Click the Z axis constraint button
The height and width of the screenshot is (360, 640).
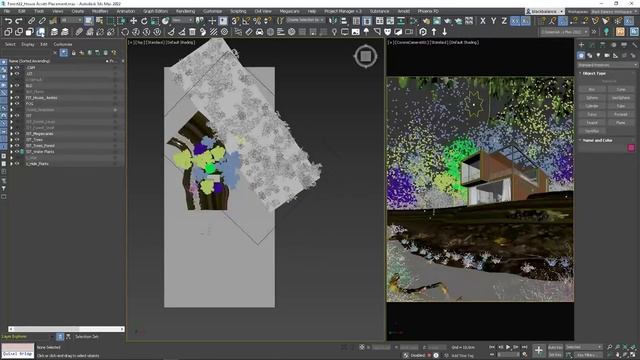tap(504, 20)
